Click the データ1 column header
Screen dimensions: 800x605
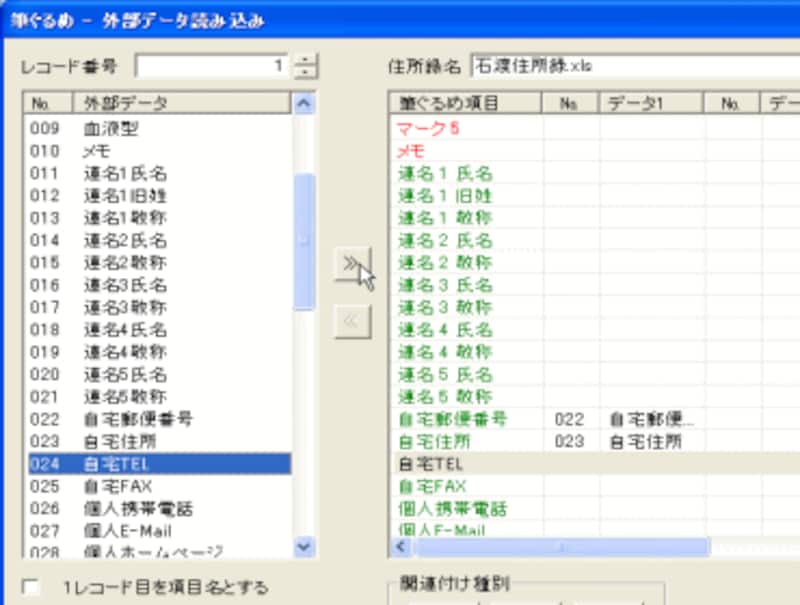pyautogui.click(x=651, y=103)
